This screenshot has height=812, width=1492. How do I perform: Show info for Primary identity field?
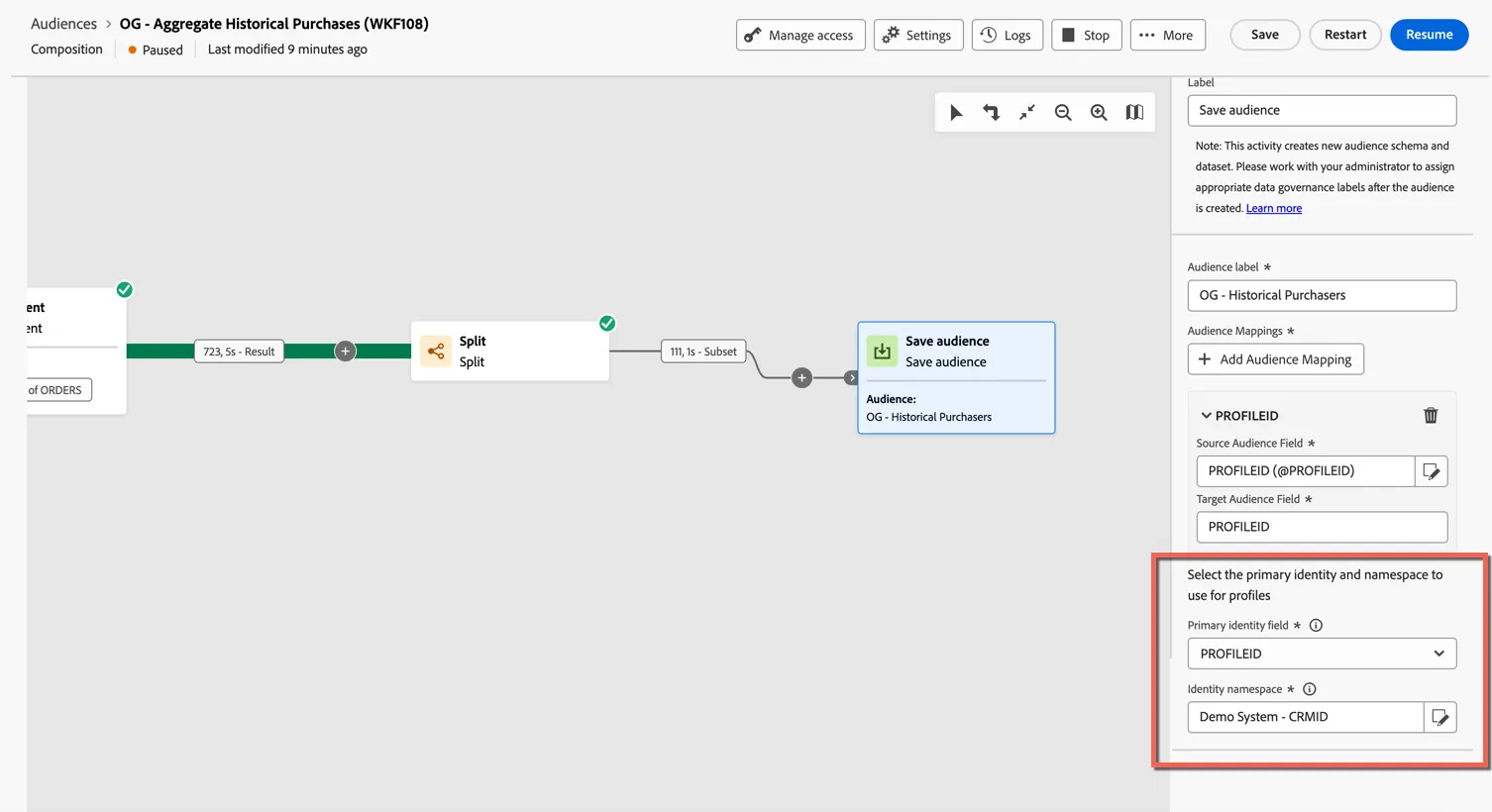1316,626
